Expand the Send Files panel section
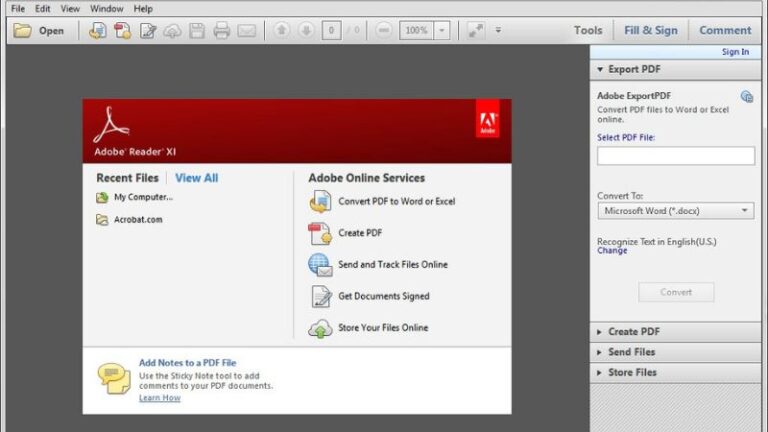Image resolution: width=768 pixels, height=432 pixels. click(x=675, y=352)
